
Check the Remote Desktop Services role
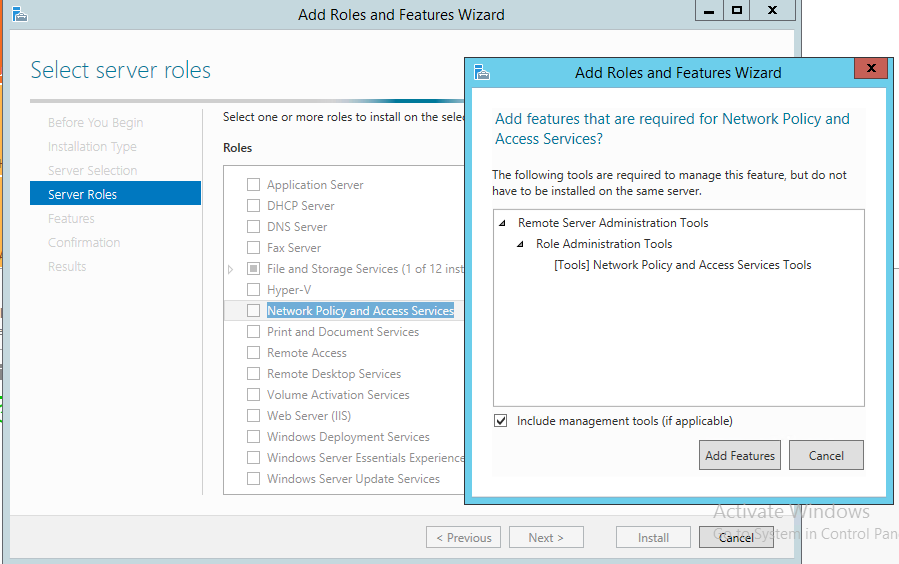(x=254, y=374)
